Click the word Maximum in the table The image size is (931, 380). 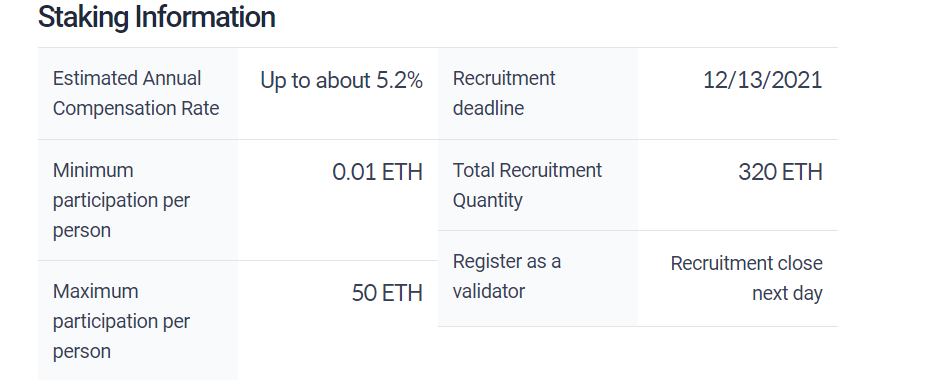pyautogui.click(x=95, y=292)
